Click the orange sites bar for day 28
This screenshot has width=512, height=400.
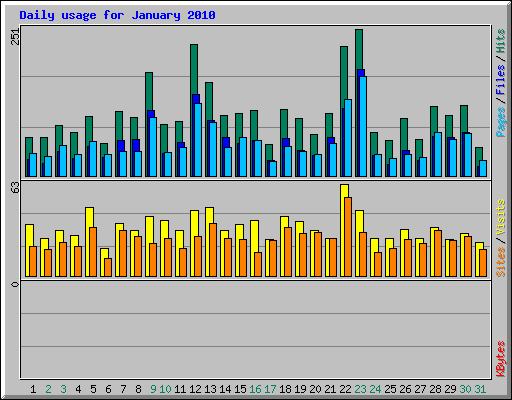pos(438,253)
